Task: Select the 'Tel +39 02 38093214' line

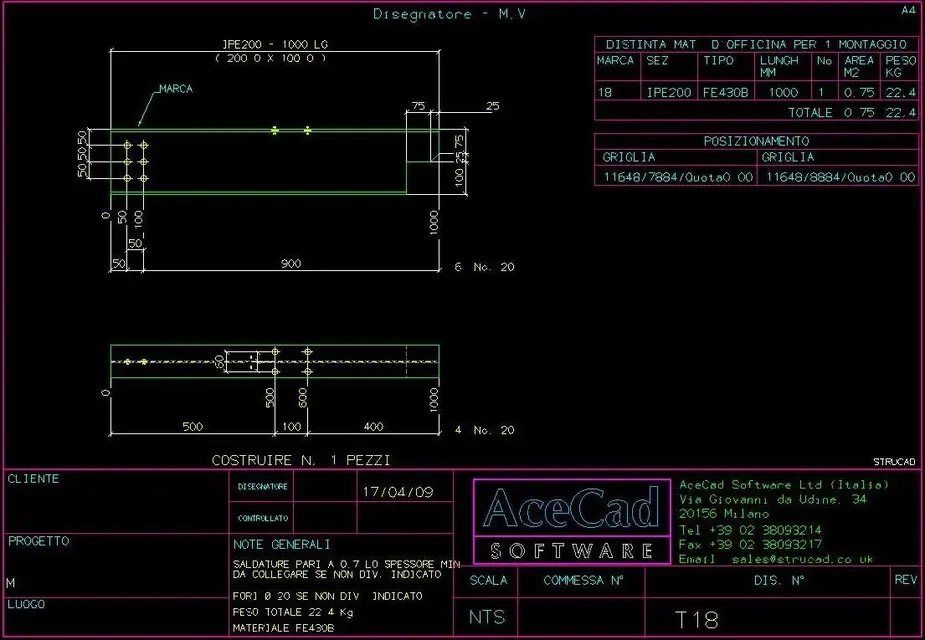Action: (x=750, y=530)
